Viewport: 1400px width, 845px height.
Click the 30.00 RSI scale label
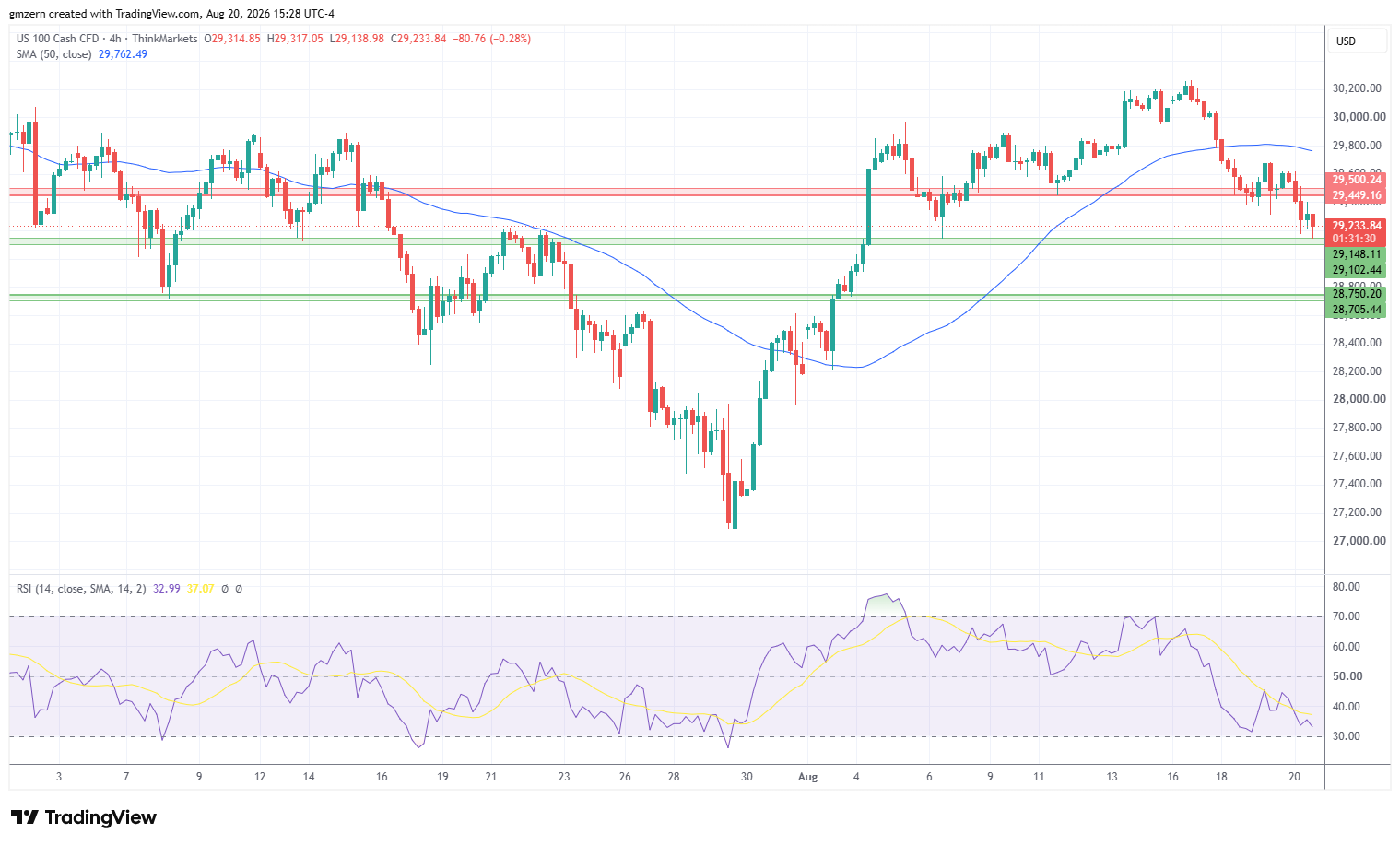(x=1347, y=736)
